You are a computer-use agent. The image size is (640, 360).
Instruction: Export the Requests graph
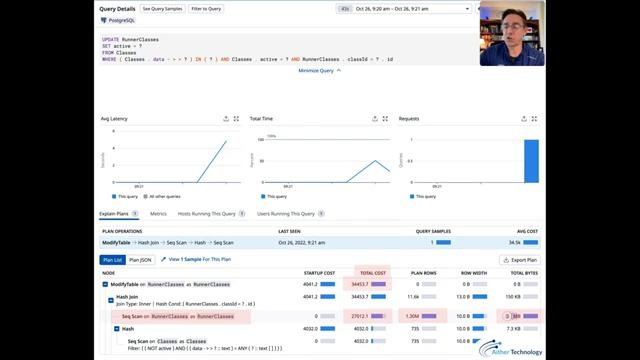pos(524,119)
